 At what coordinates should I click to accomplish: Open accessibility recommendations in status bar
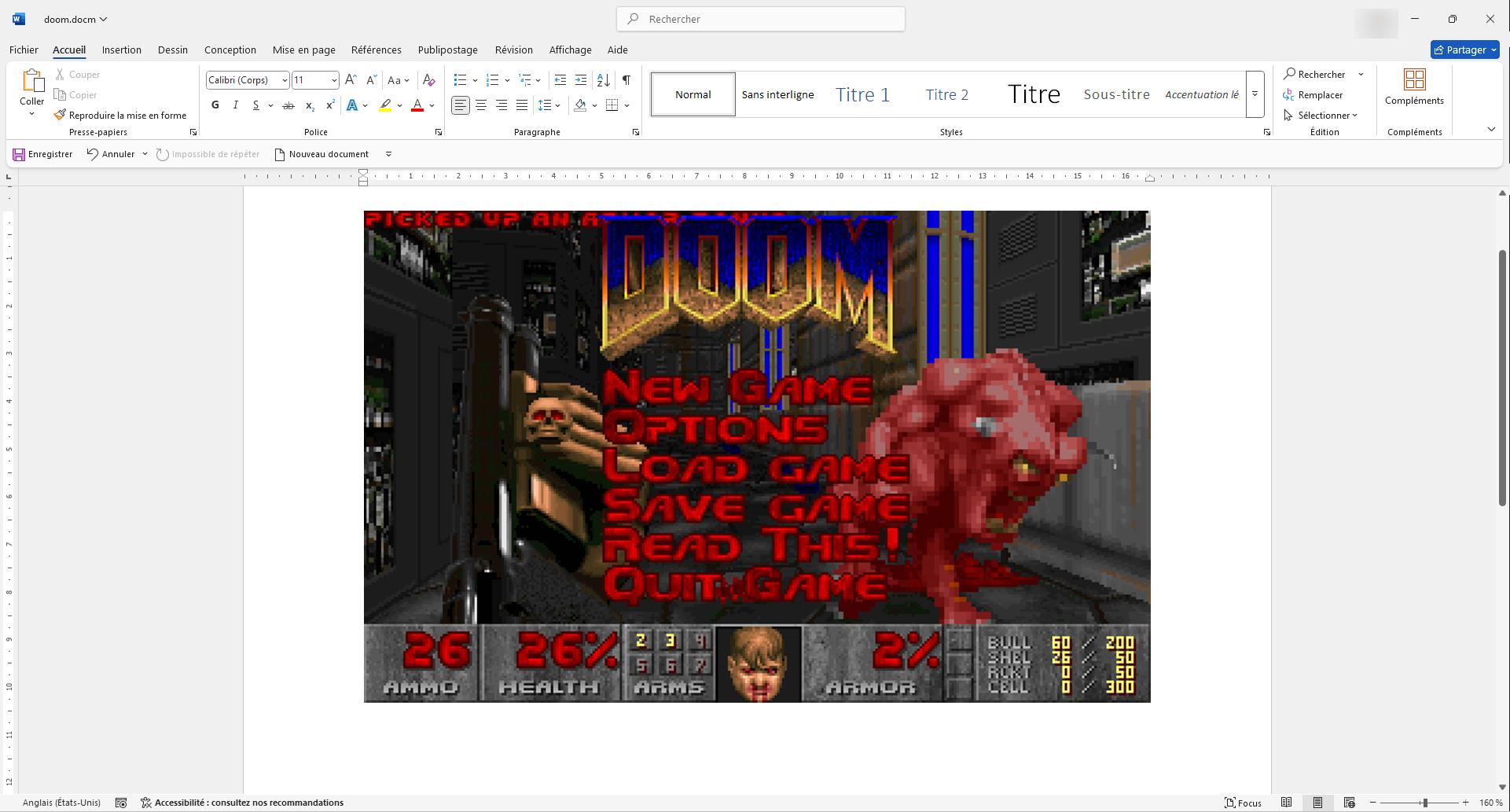[242, 803]
